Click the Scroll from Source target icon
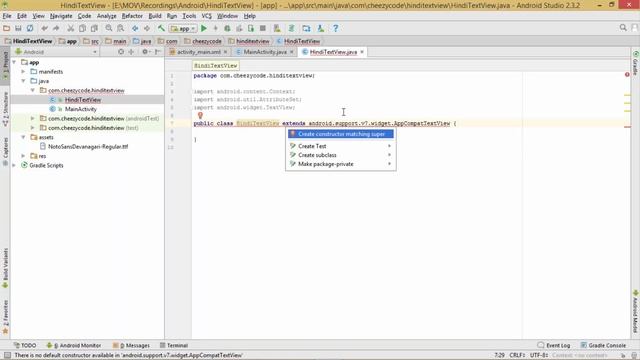Image resolution: width=640 pixels, height=360 pixels. coord(121,52)
